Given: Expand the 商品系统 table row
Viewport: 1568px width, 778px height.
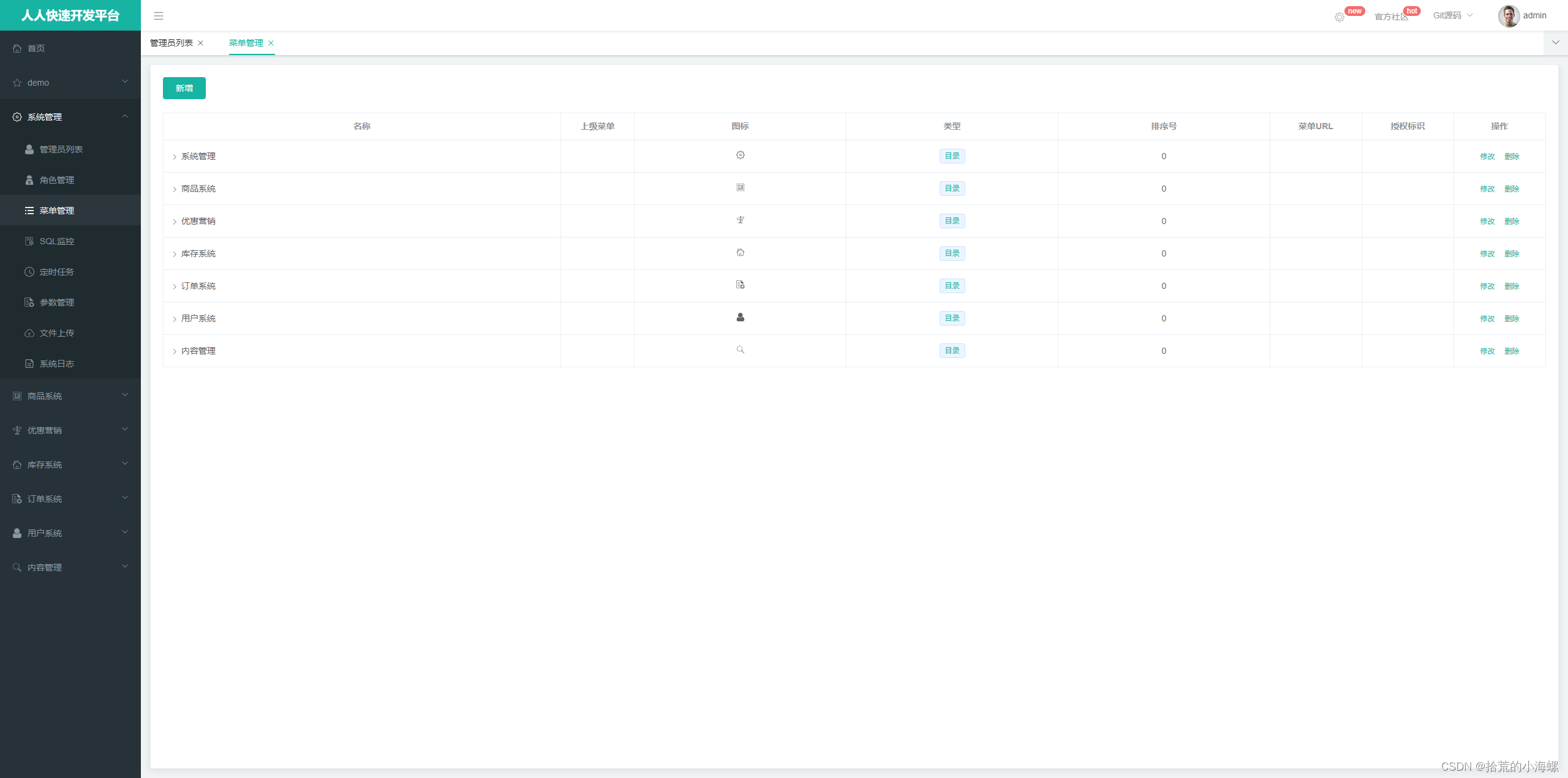Looking at the screenshot, I should [x=175, y=189].
